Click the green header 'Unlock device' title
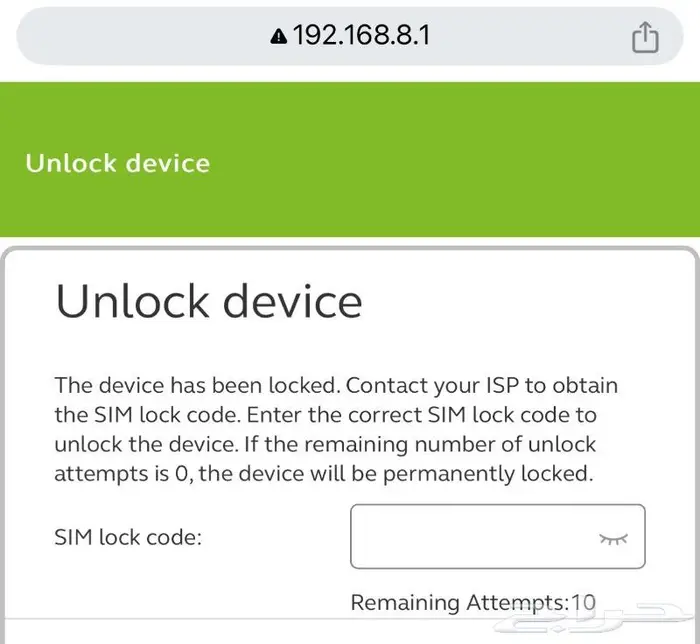This screenshot has width=700, height=644. point(117,163)
